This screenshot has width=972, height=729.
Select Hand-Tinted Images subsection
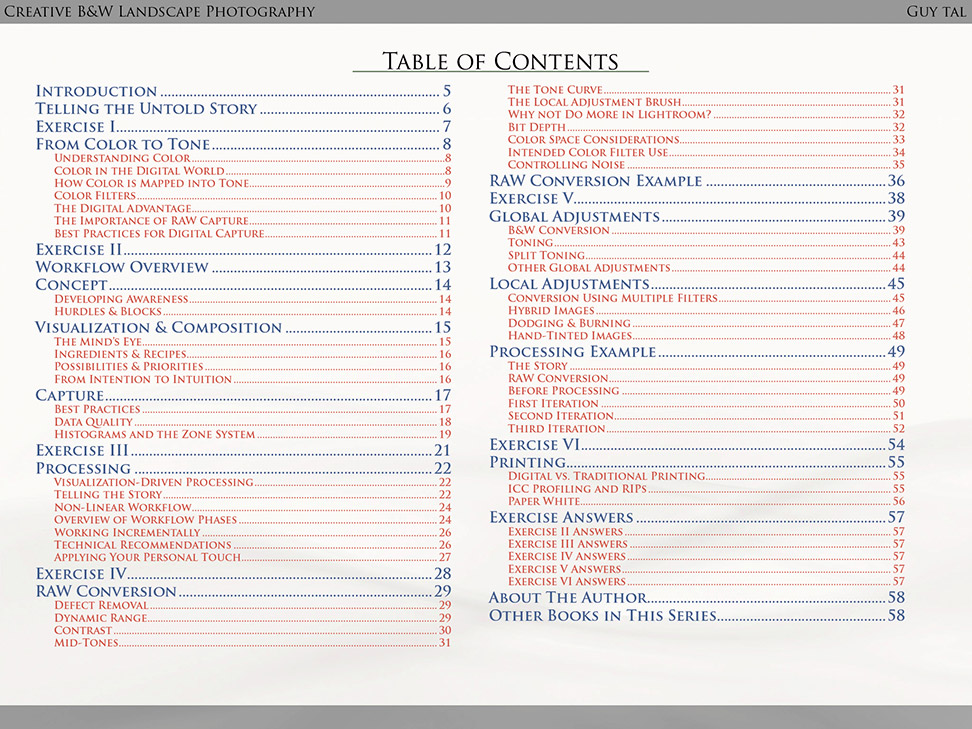click(x=706, y=335)
